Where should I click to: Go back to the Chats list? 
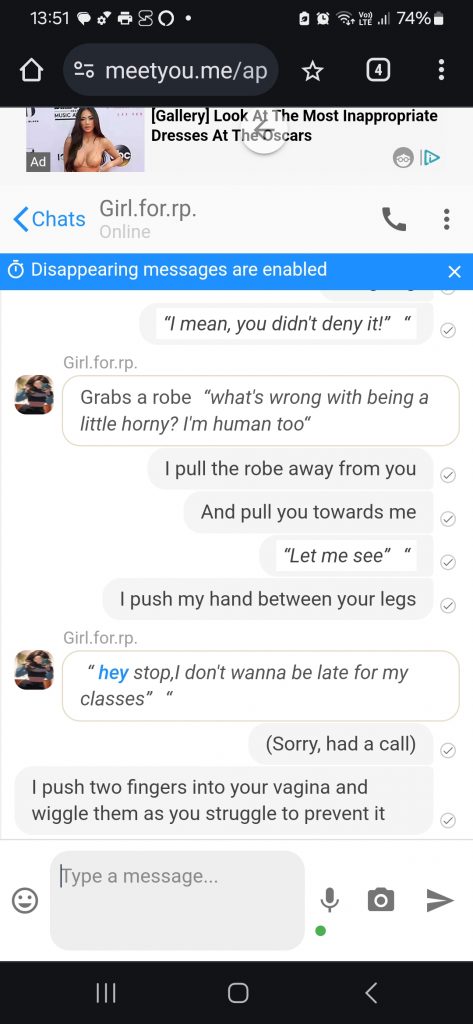(x=49, y=219)
